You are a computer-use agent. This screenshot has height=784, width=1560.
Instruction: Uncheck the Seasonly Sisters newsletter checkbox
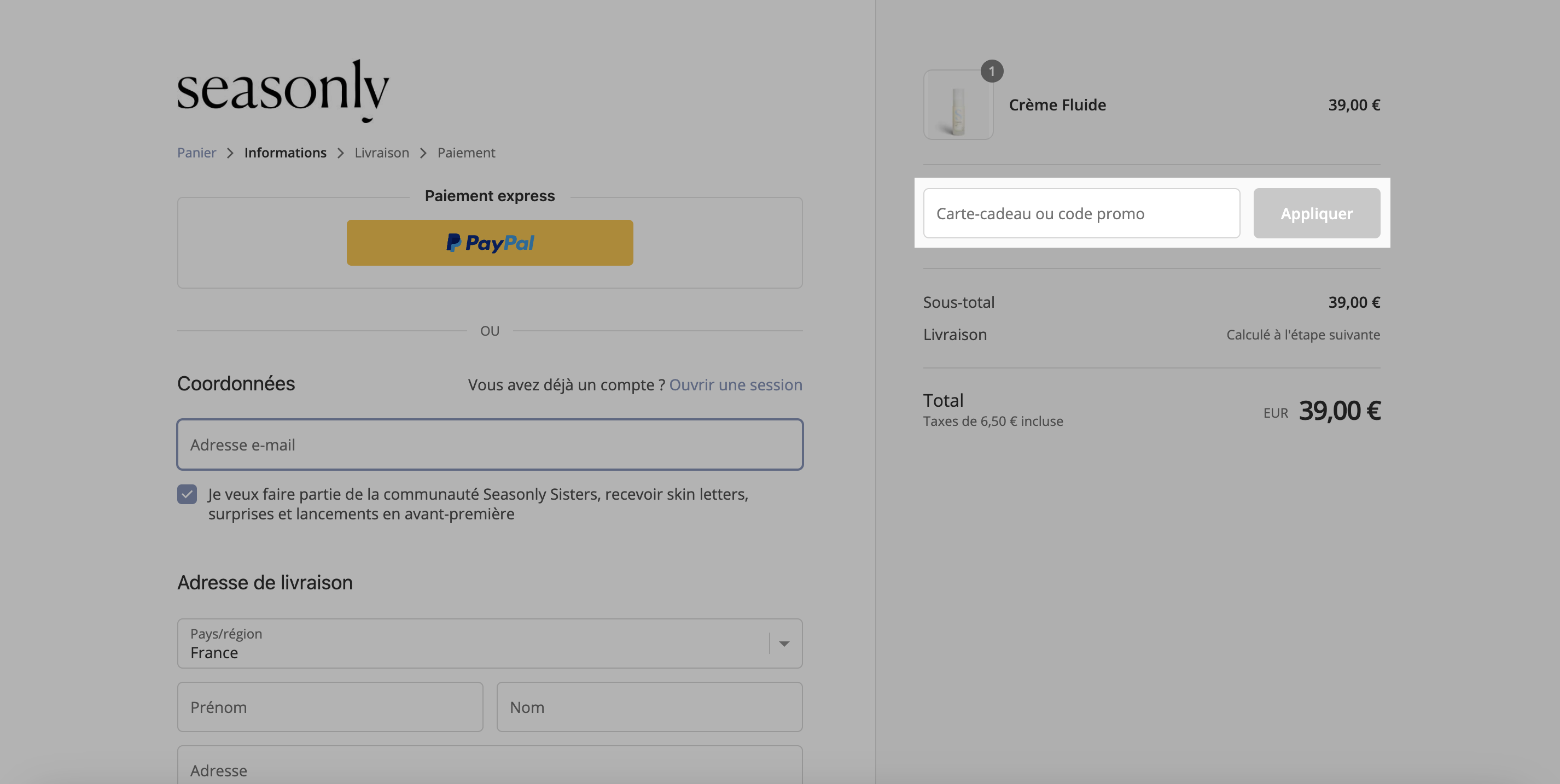click(x=187, y=494)
